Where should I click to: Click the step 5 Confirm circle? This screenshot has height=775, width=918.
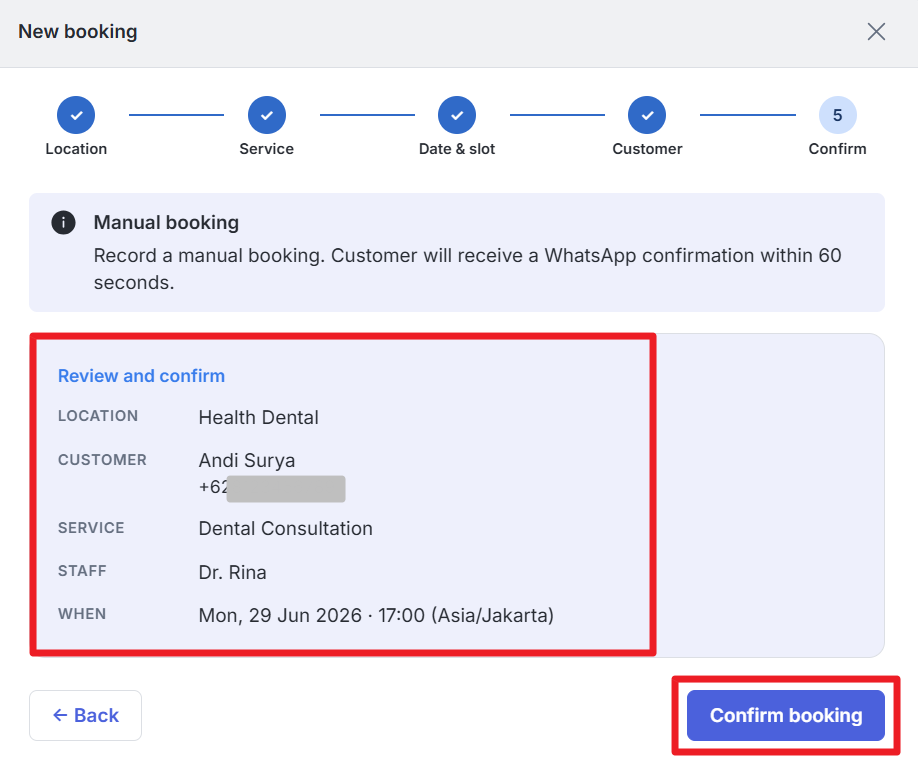coord(837,115)
